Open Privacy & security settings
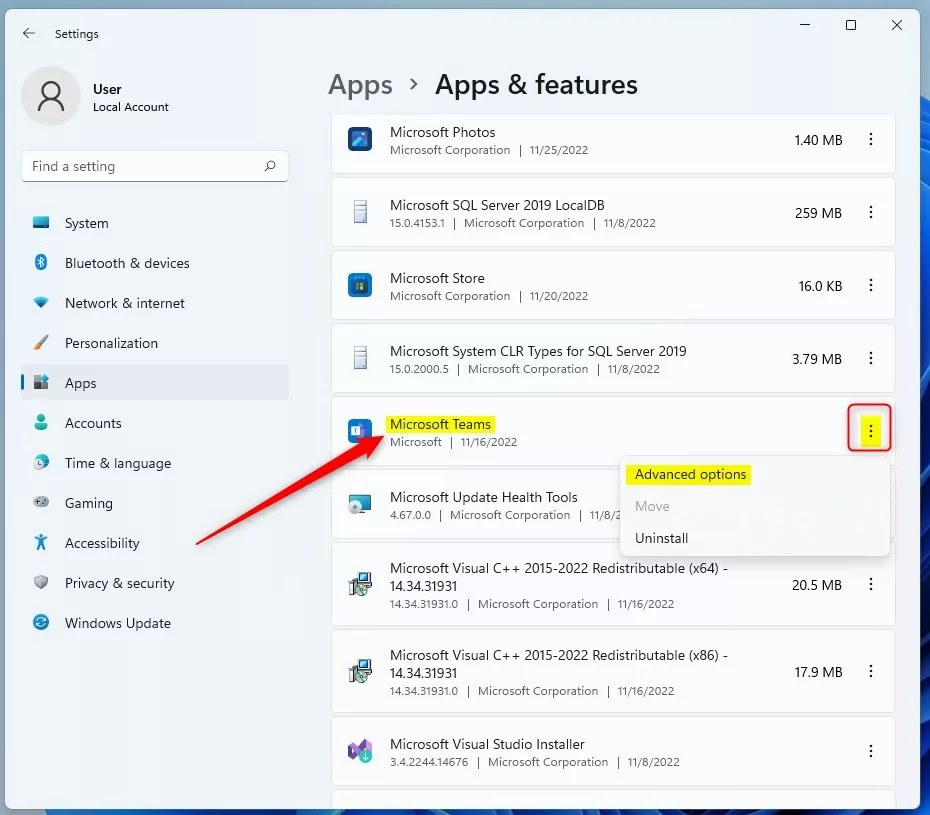This screenshot has width=930, height=815. click(x=119, y=583)
